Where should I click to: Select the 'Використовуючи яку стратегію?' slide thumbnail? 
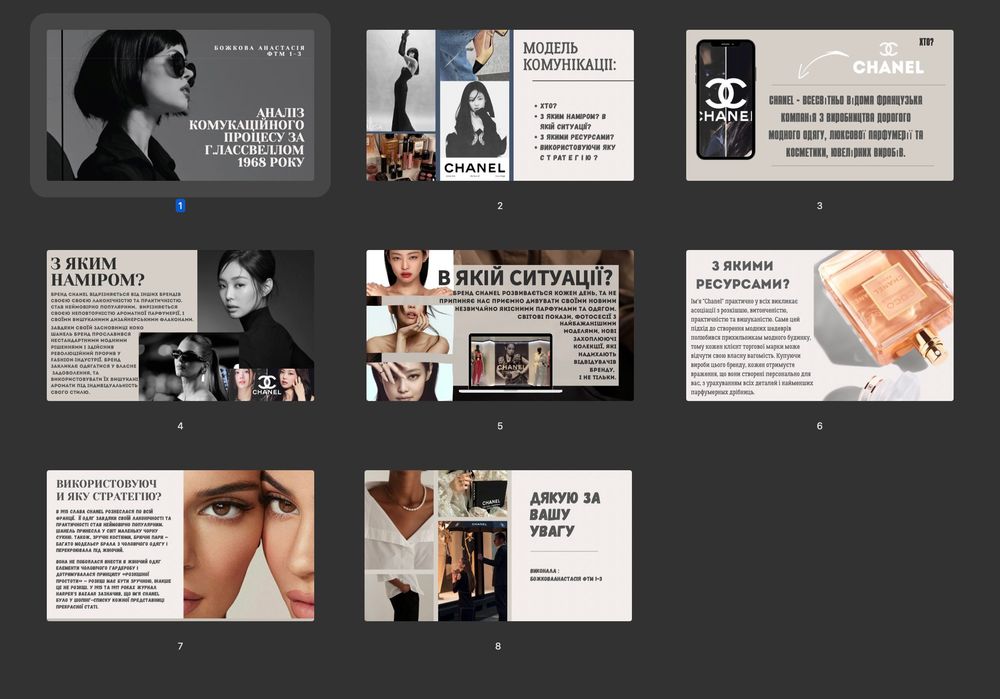click(x=180, y=545)
